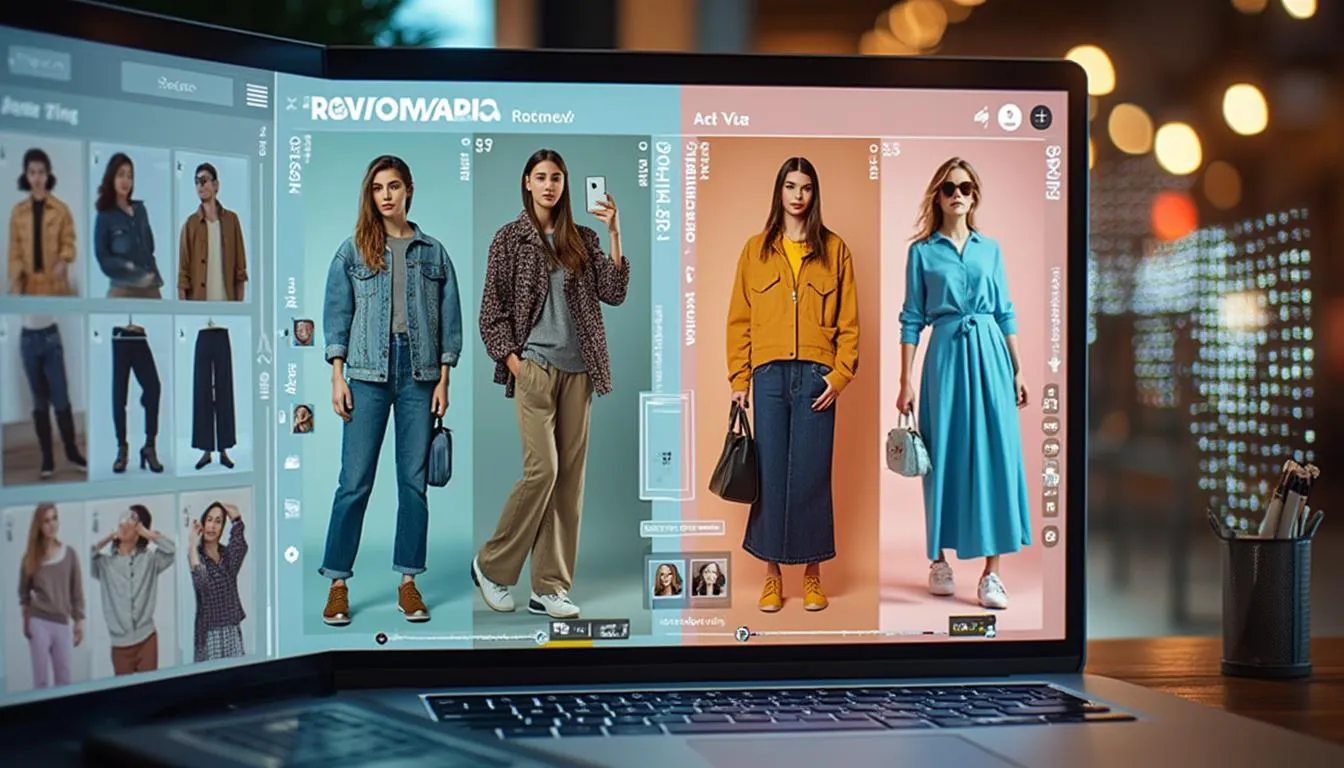Image resolution: width=1344 pixels, height=768 pixels.
Task: Click the button at top-left of left panel
Action: point(40,63)
